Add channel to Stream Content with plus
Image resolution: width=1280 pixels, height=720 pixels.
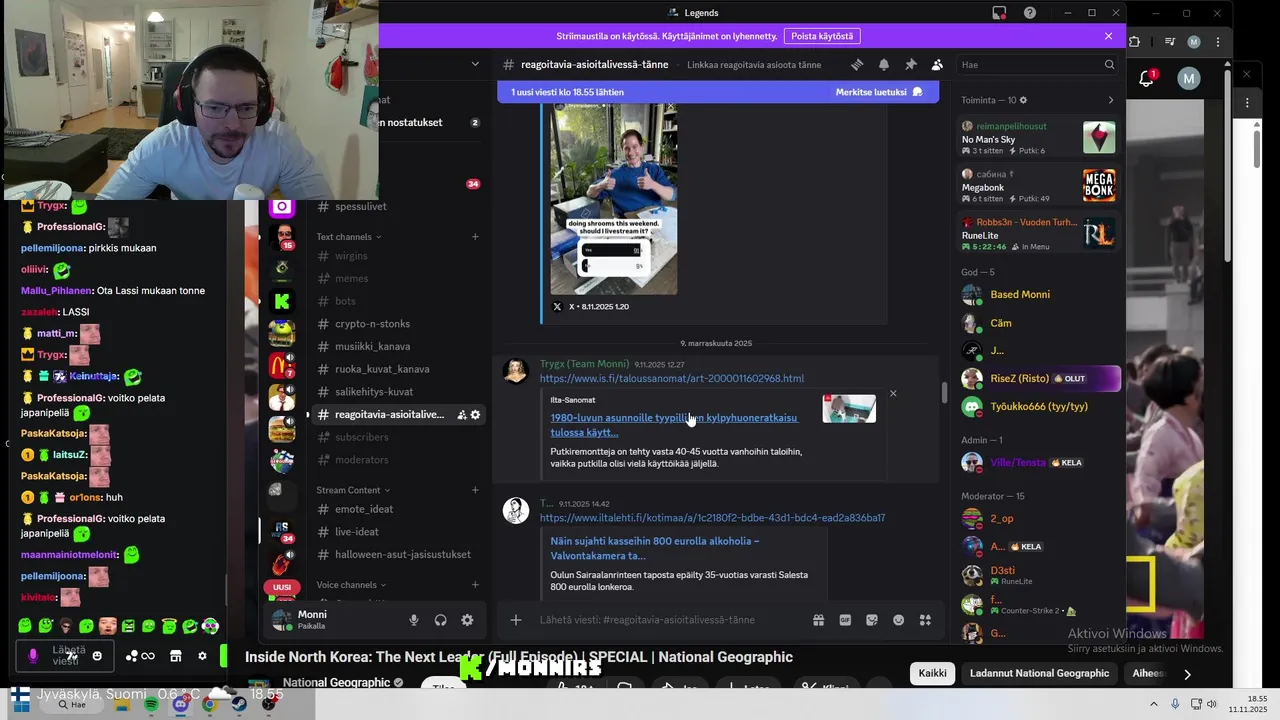pos(475,490)
